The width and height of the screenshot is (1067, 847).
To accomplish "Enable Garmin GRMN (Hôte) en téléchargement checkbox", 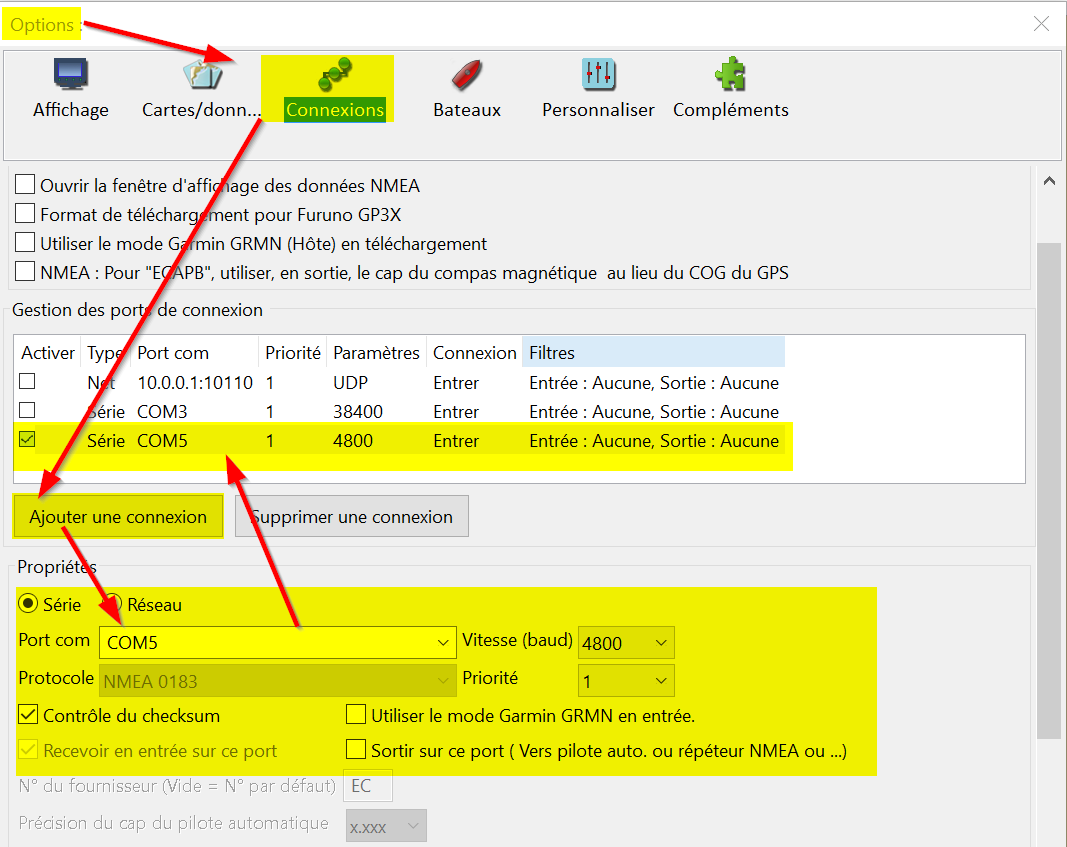I will coord(25,242).
